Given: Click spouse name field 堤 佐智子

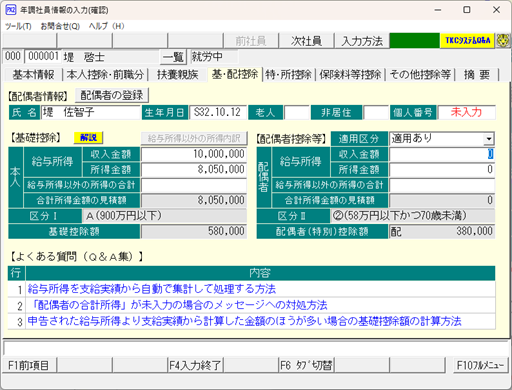Looking at the screenshot, I should pyautogui.click(x=91, y=112).
